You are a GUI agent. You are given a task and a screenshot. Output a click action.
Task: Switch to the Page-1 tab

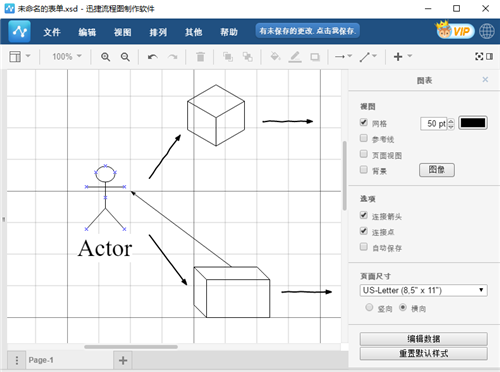[x=41, y=360]
